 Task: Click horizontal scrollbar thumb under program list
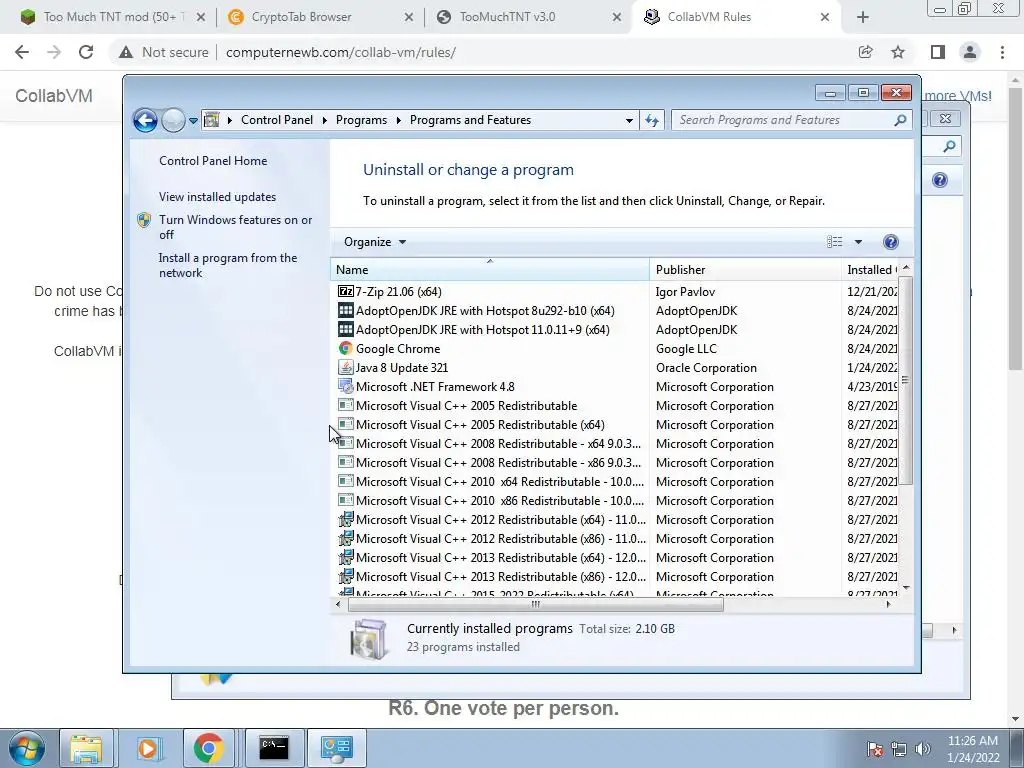pyautogui.click(x=536, y=604)
